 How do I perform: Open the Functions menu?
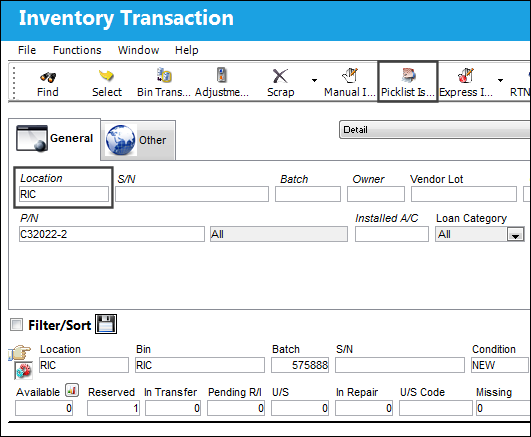pyautogui.click(x=77, y=50)
